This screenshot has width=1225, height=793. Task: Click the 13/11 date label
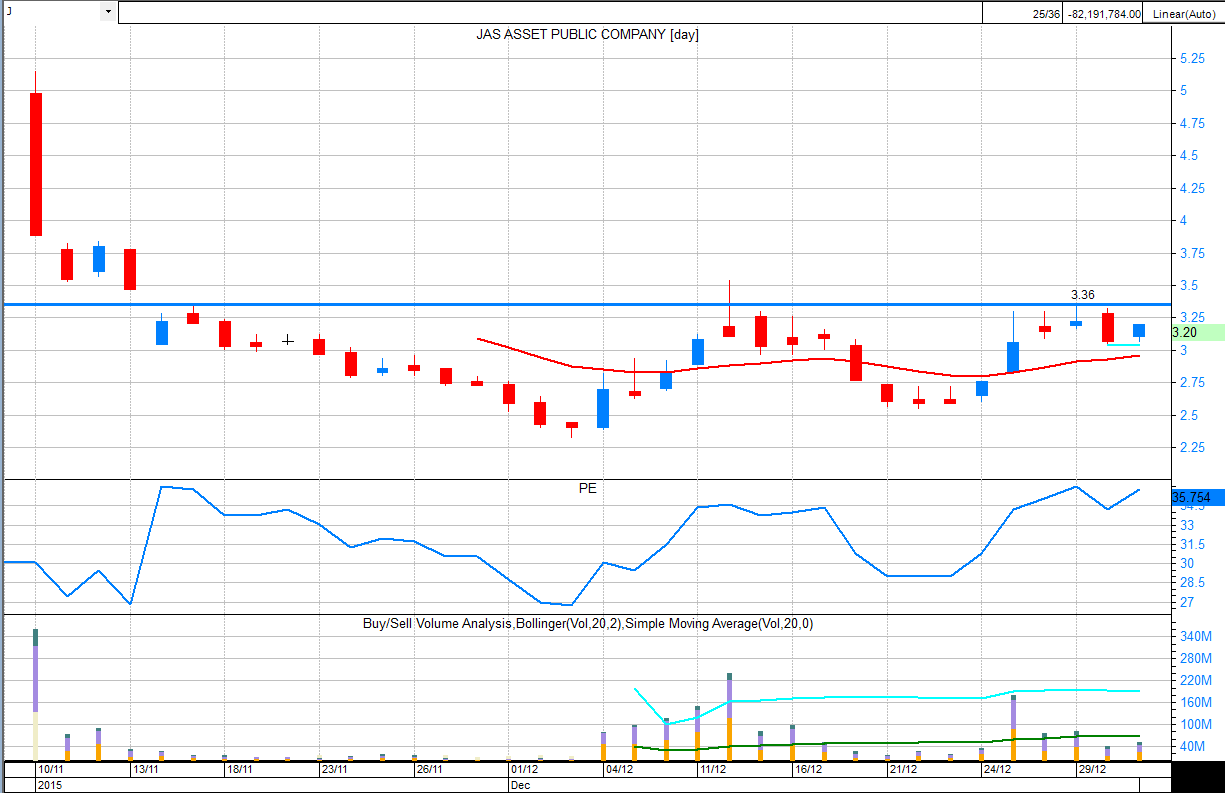click(146, 770)
